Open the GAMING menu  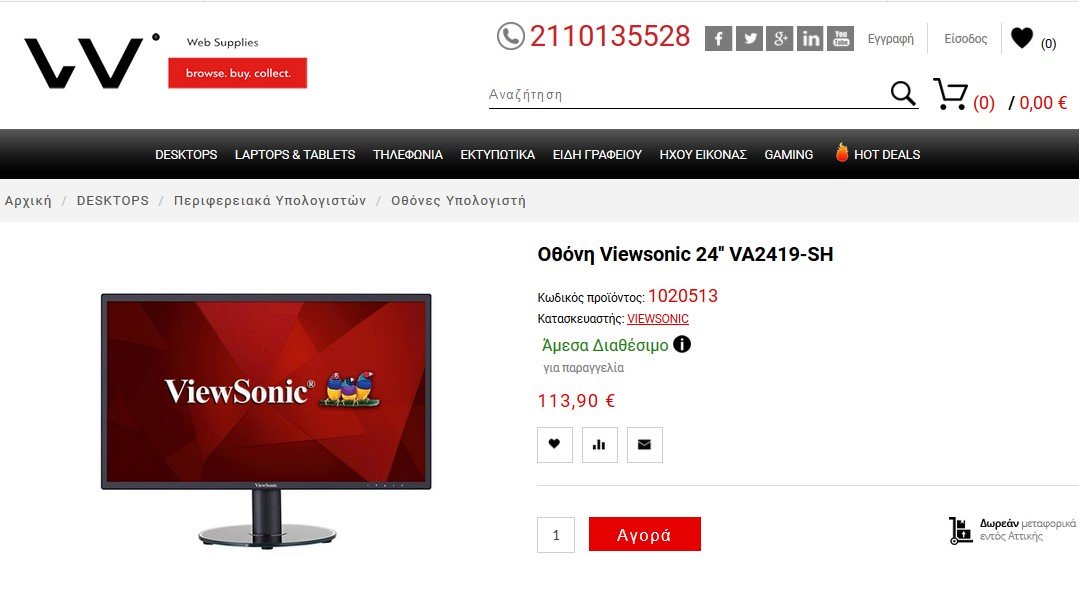[789, 155]
